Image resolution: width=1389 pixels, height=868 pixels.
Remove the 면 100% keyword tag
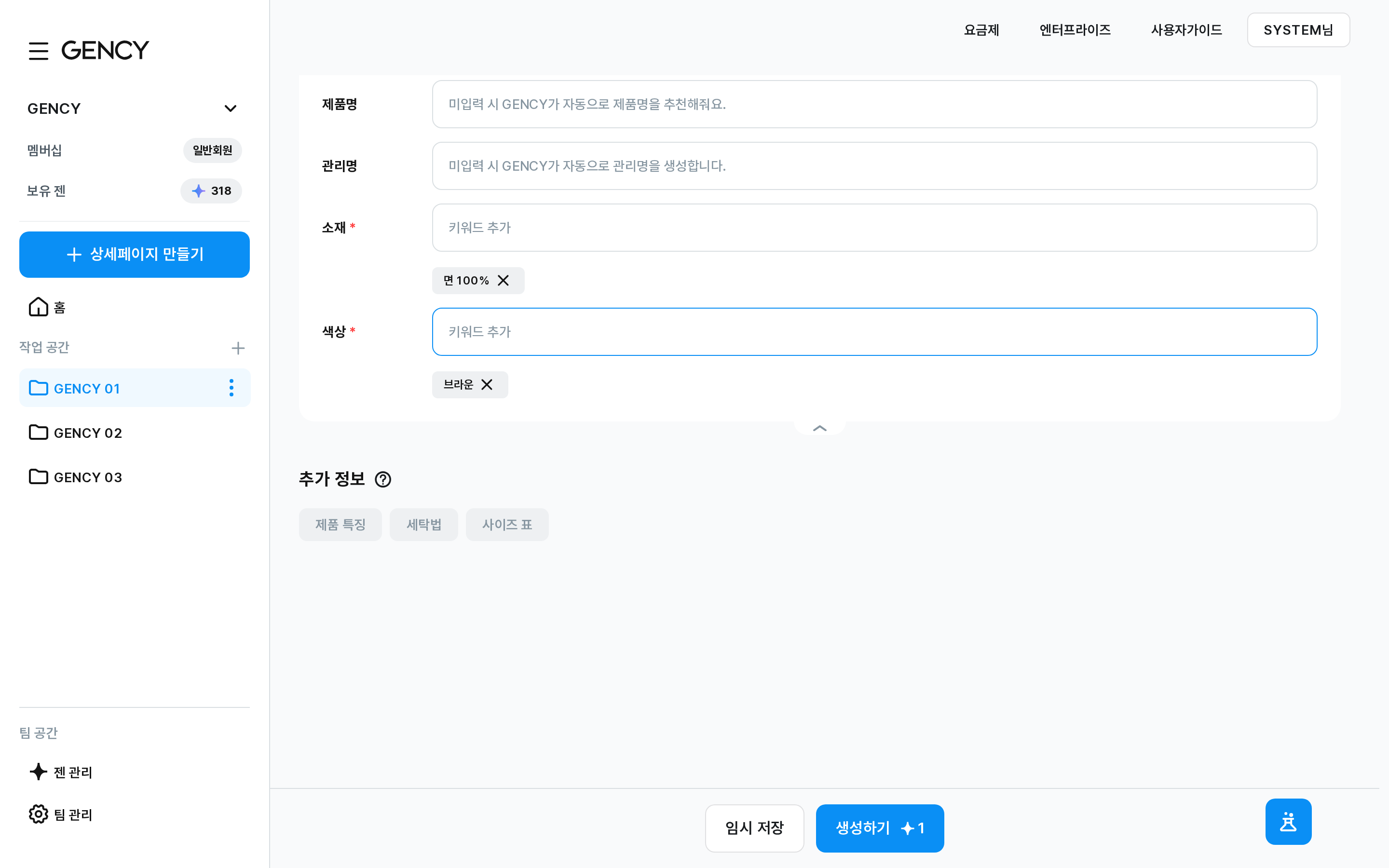504,281
